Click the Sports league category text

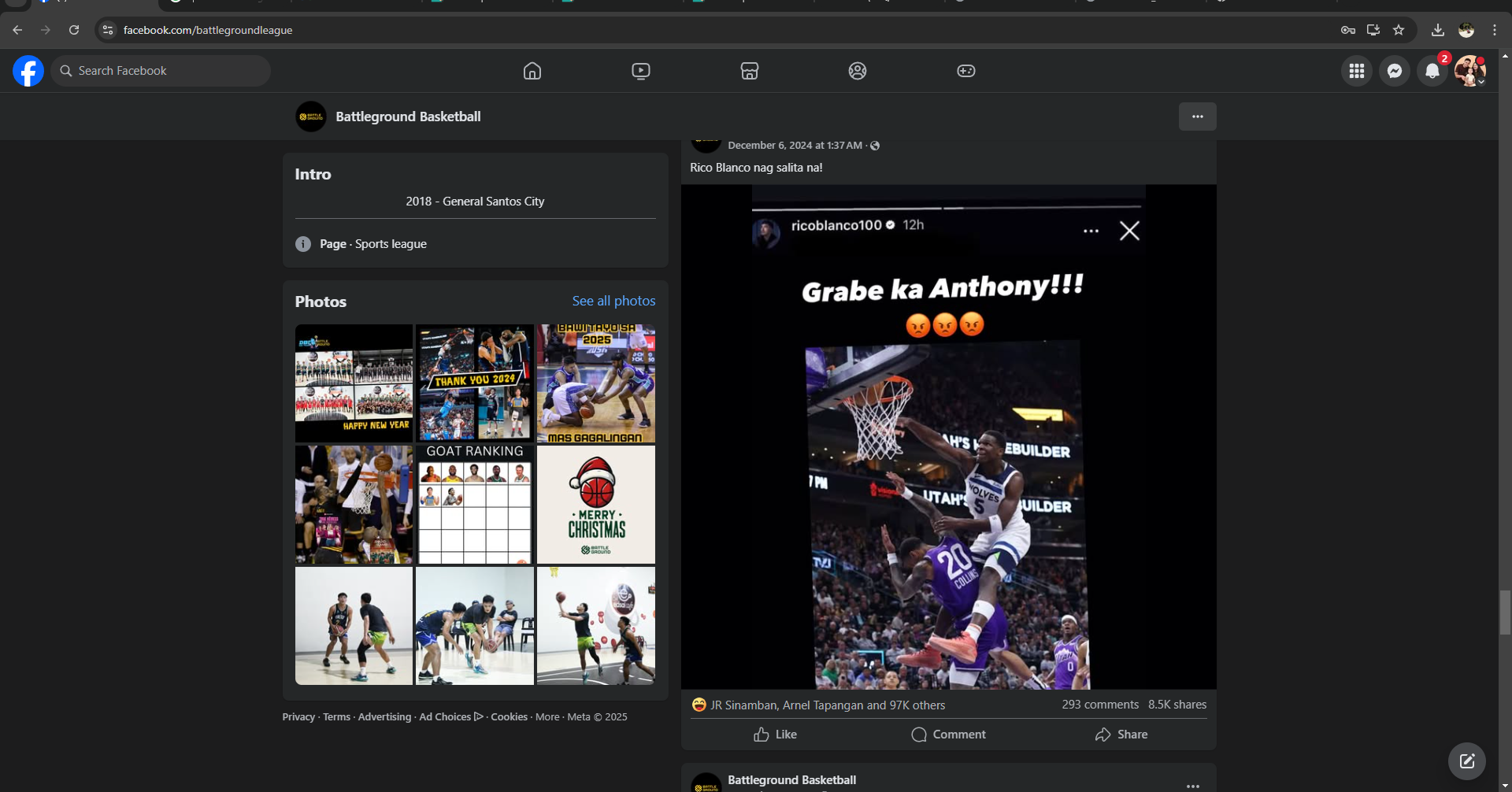pos(391,244)
